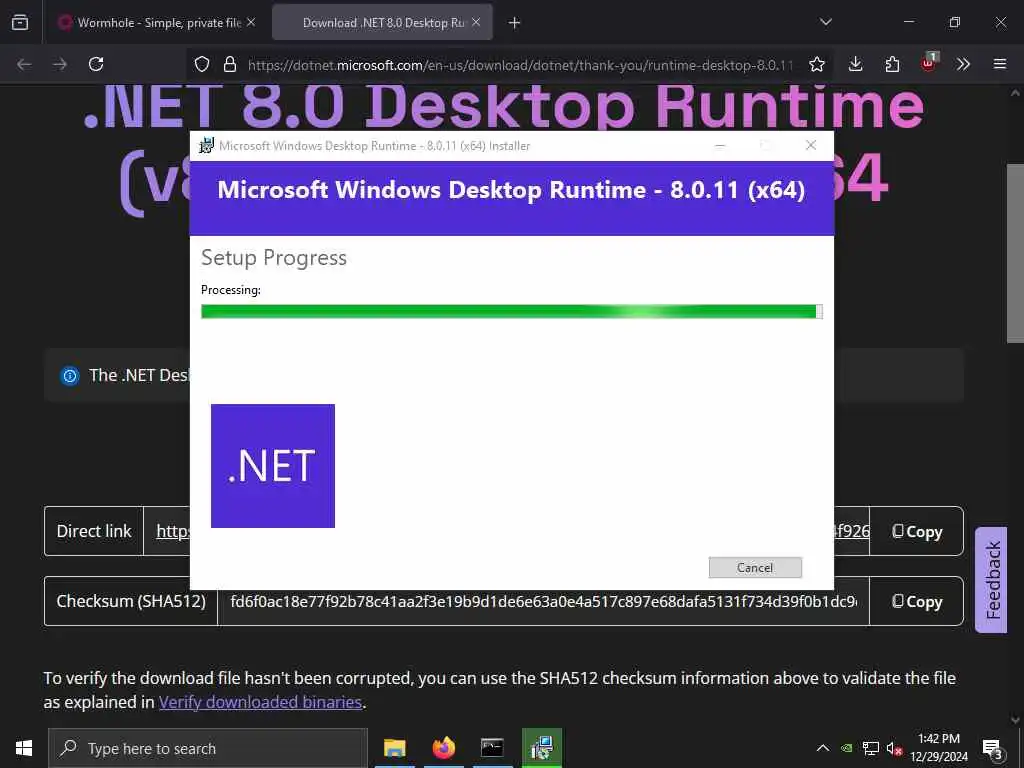
Task: Open the extensions puzzle icon
Action: click(892, 64)
